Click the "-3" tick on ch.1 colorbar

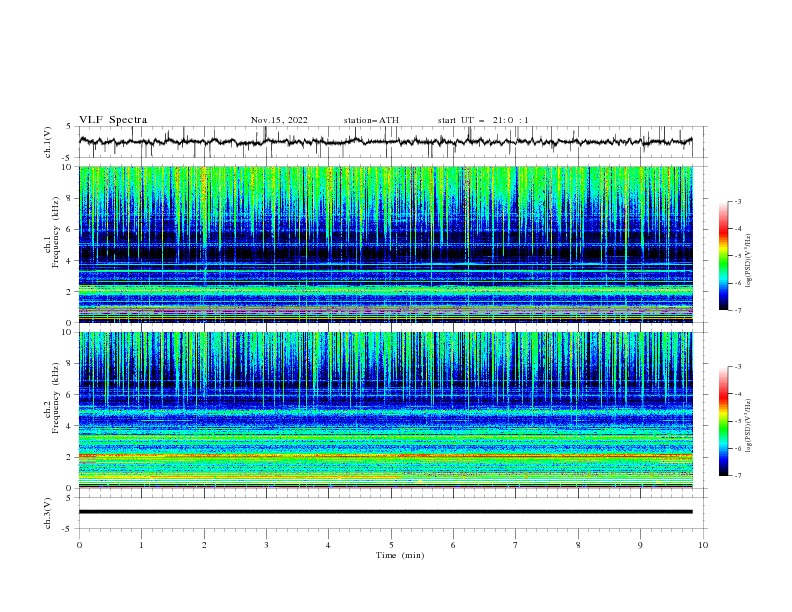(x=737, y=201)
